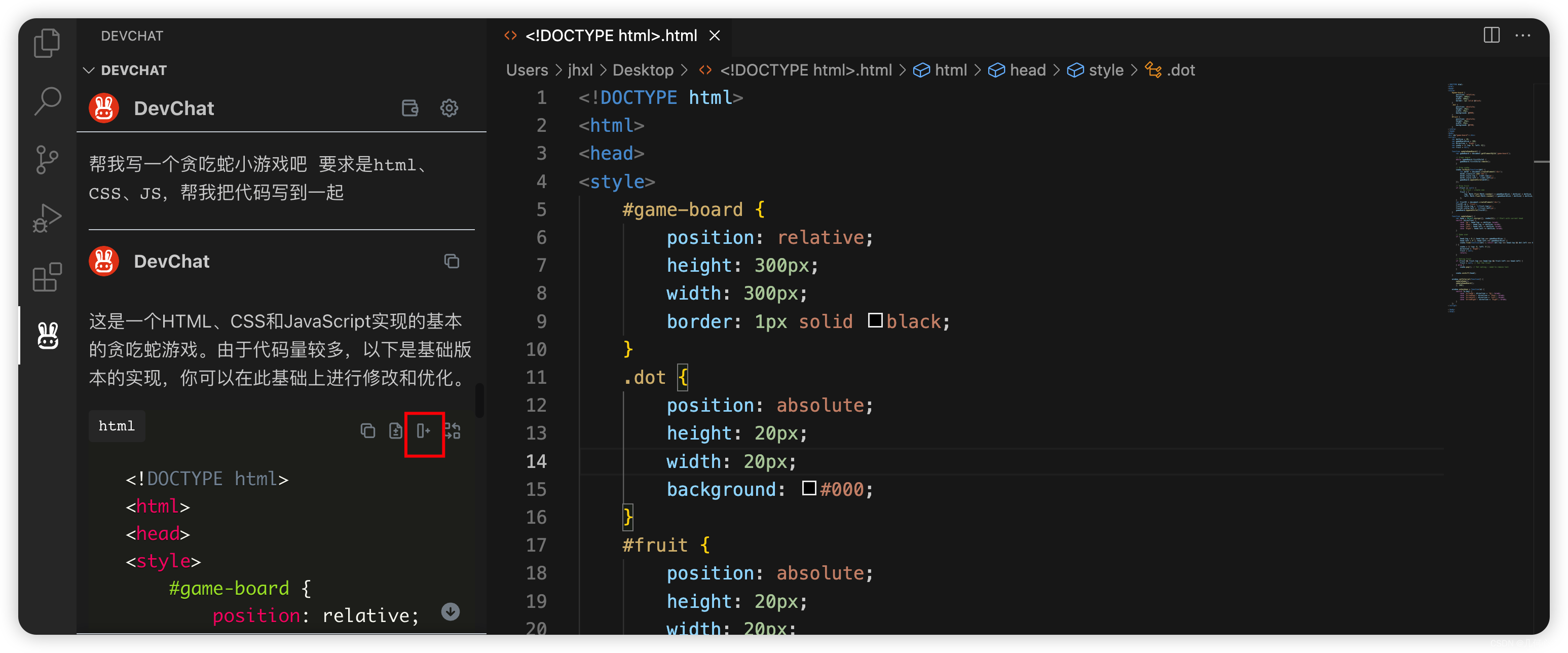The height and width of the screenshot is (653, 1568).
Task: Click '<!DOCTYPE html>' in chat code block
Action: tap(207, 479)
